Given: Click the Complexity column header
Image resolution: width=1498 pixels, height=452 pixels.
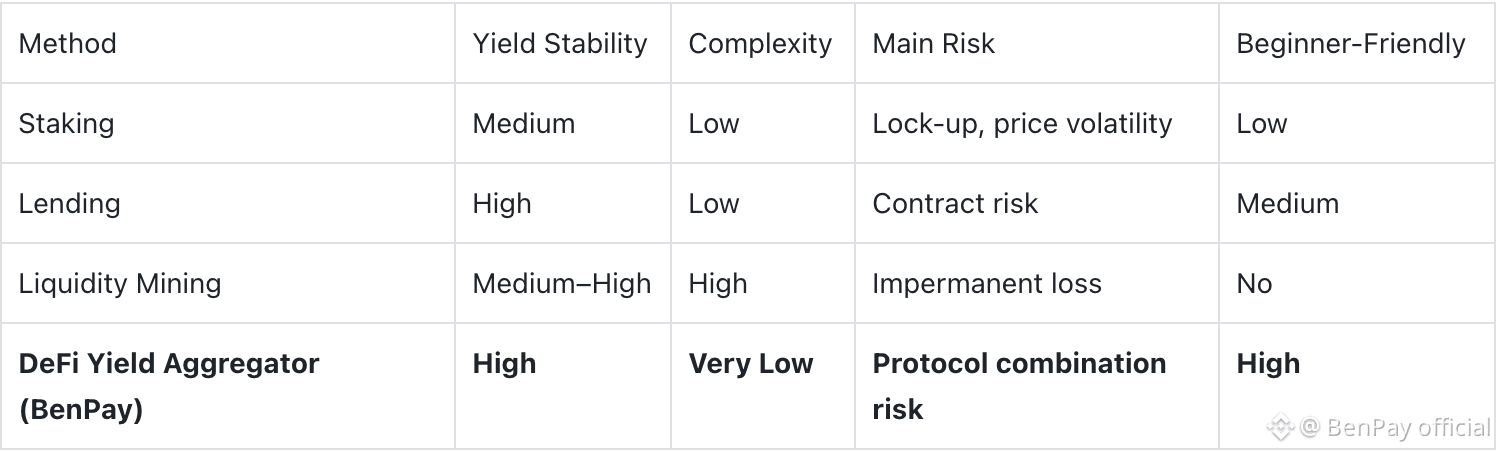Looking at the screenshot, I should (x=760, y=43).
